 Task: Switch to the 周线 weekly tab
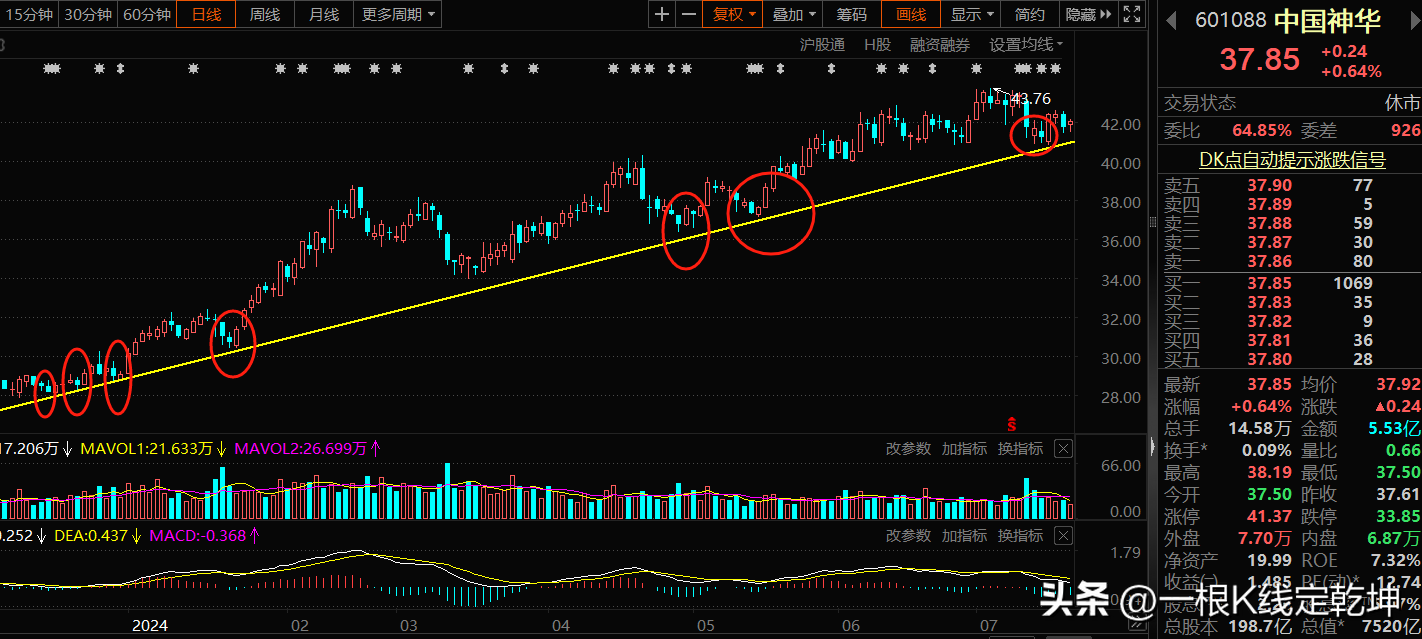point(265,14)
